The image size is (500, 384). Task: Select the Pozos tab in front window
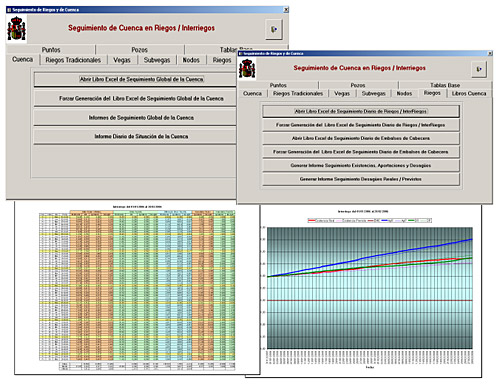(x=358, y=85)
